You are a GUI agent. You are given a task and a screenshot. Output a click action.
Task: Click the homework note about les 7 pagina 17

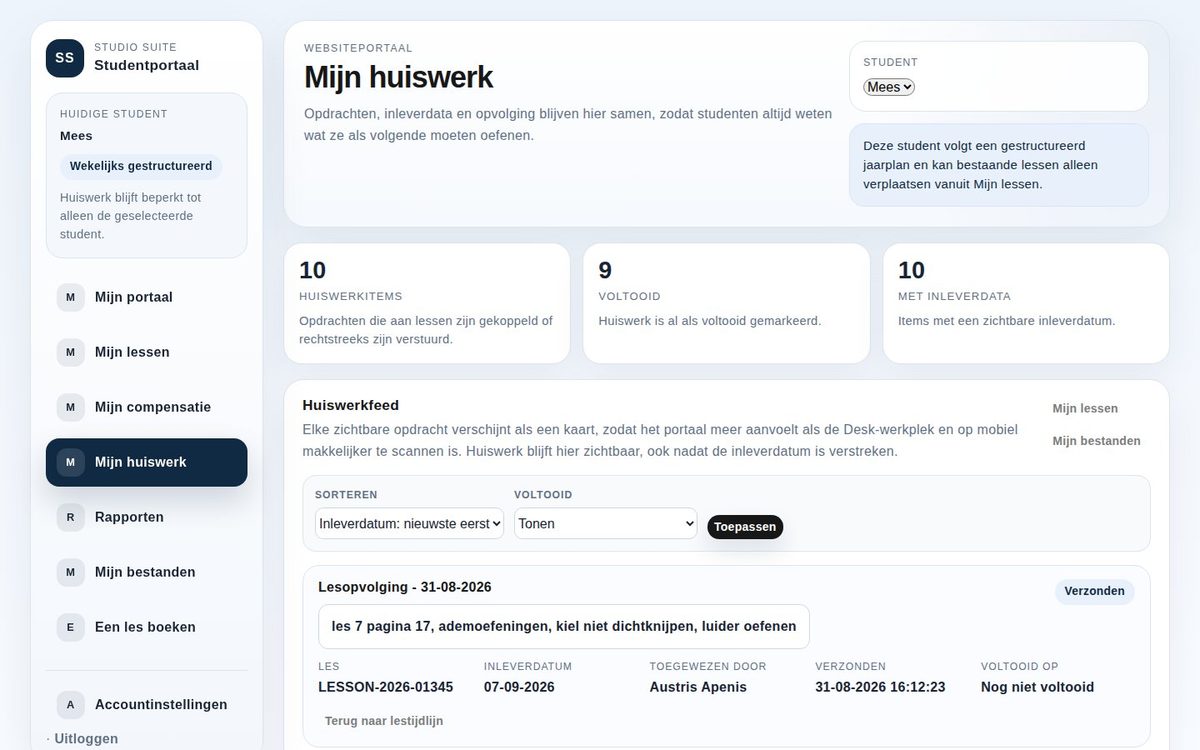[x=564, y=626]
